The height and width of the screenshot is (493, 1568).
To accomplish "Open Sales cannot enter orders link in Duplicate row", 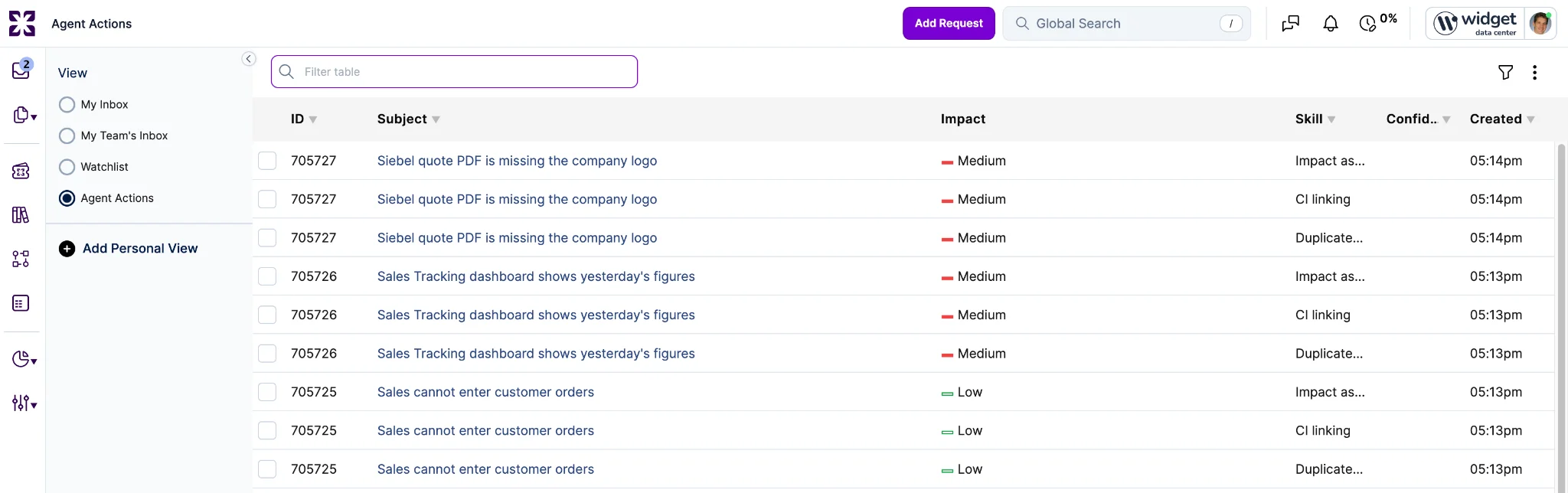I will pos(485,469).
